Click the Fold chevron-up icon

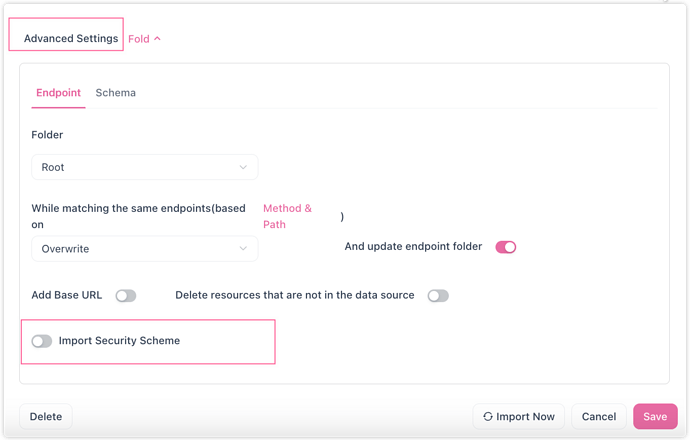point(157,39)
